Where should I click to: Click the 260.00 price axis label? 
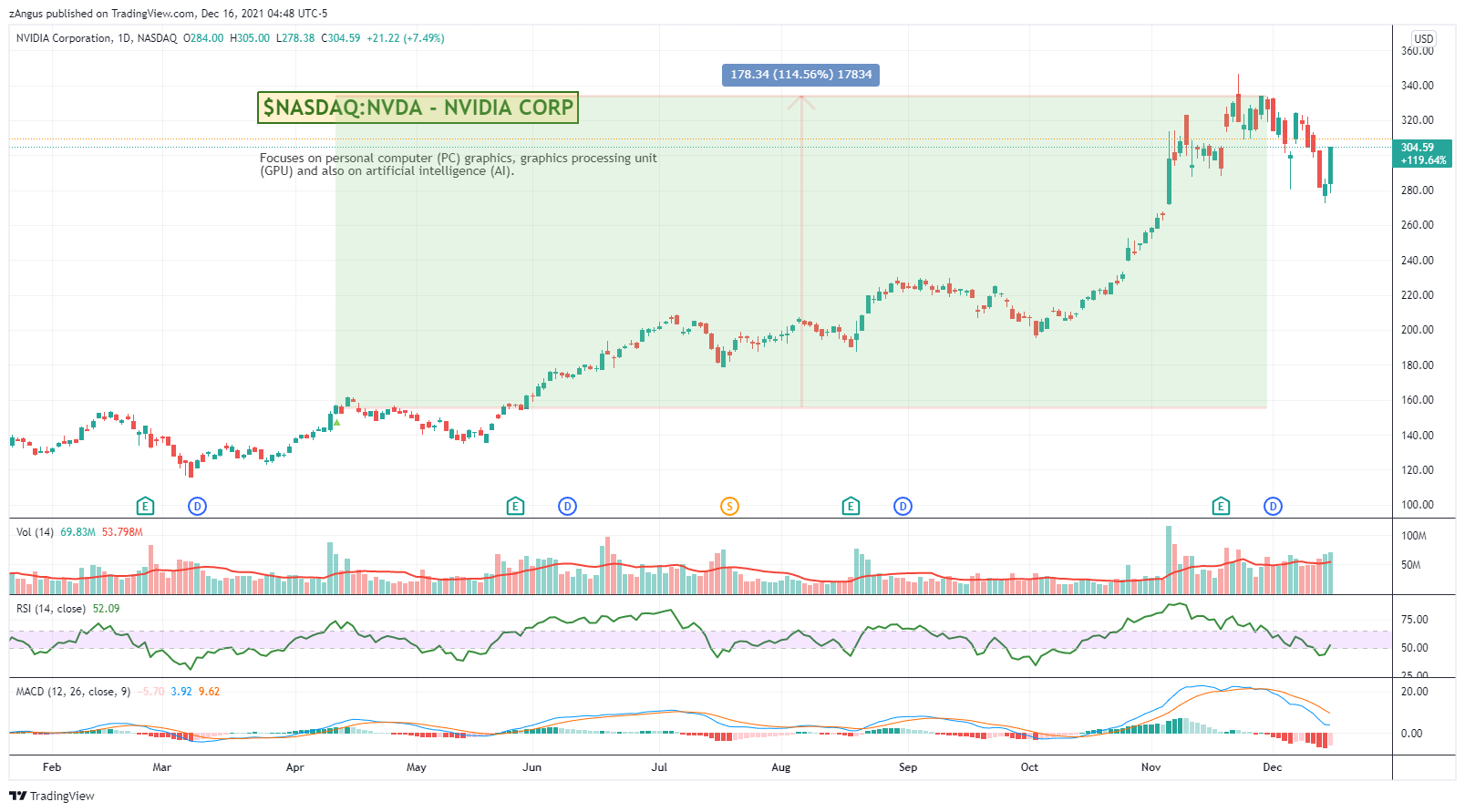click(1418, 225)
